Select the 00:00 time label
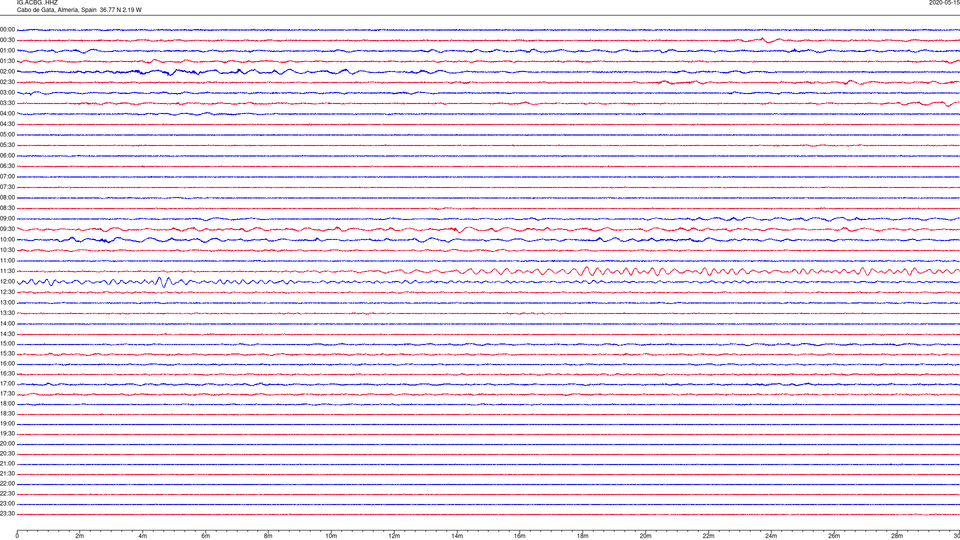 (x=7, y=29)
